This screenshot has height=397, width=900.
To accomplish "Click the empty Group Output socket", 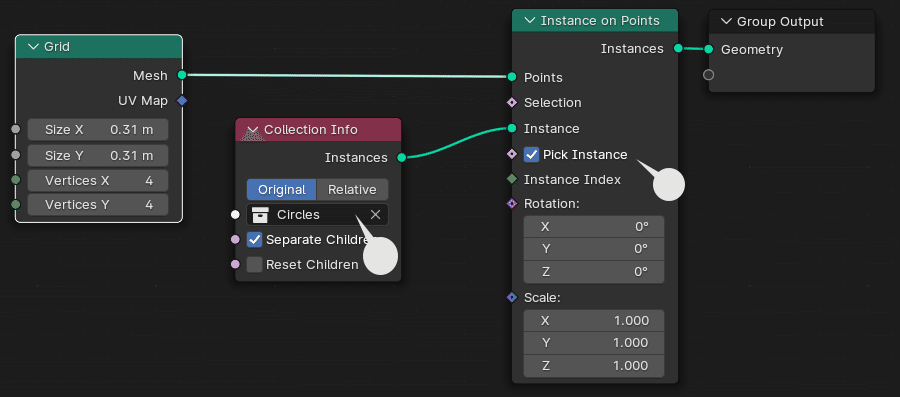I will click(709, 75).
